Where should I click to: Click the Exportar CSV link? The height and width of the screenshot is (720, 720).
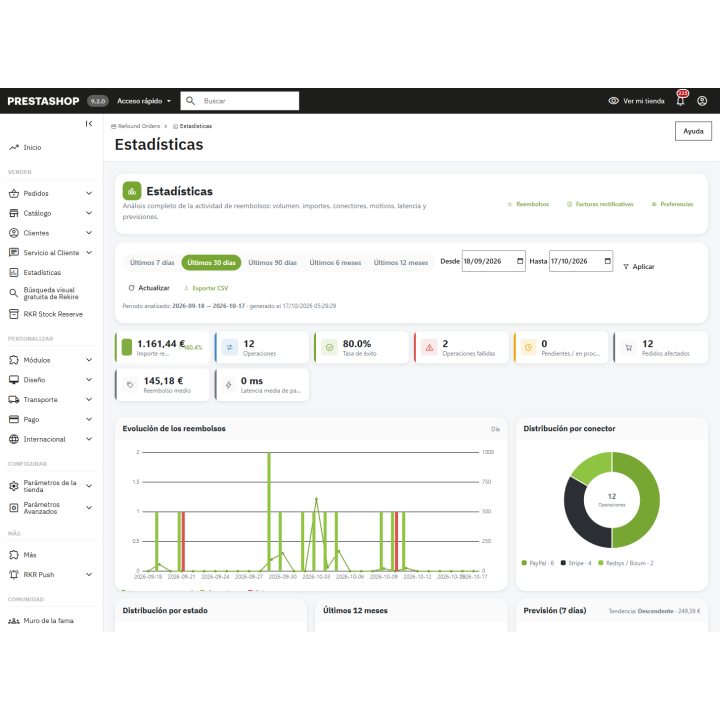coord(206,288)
